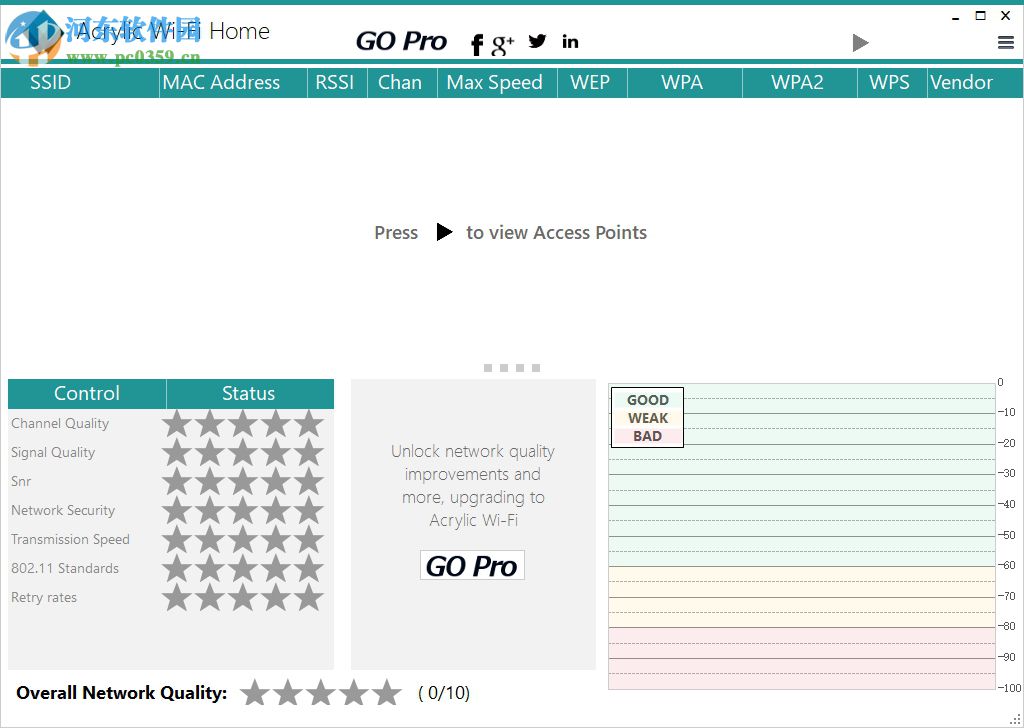Sort the list by RSSI column header
This screenshot has width=1024, height=728.
[x=336, y=82]
